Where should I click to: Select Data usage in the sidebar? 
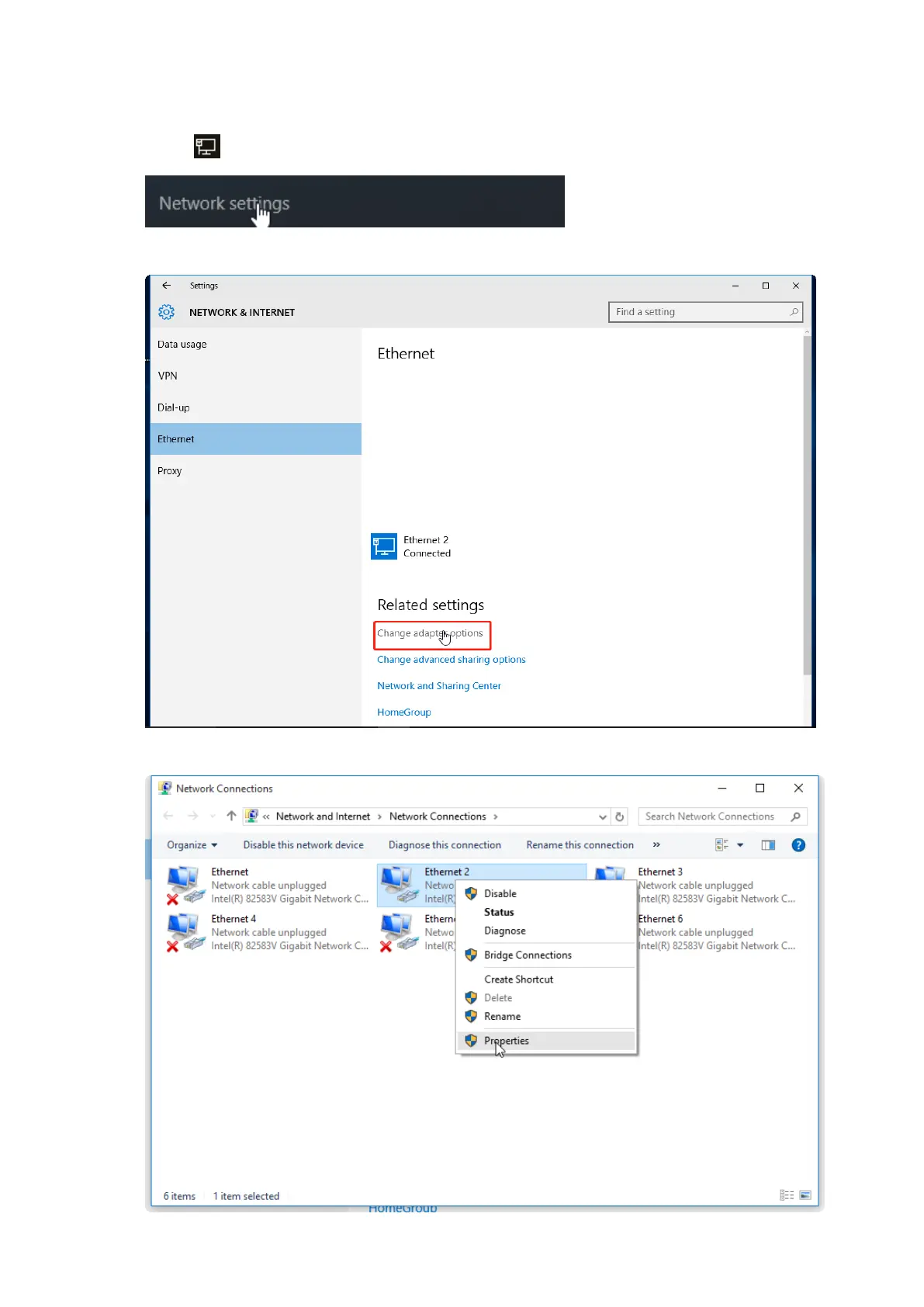point(256,345)
